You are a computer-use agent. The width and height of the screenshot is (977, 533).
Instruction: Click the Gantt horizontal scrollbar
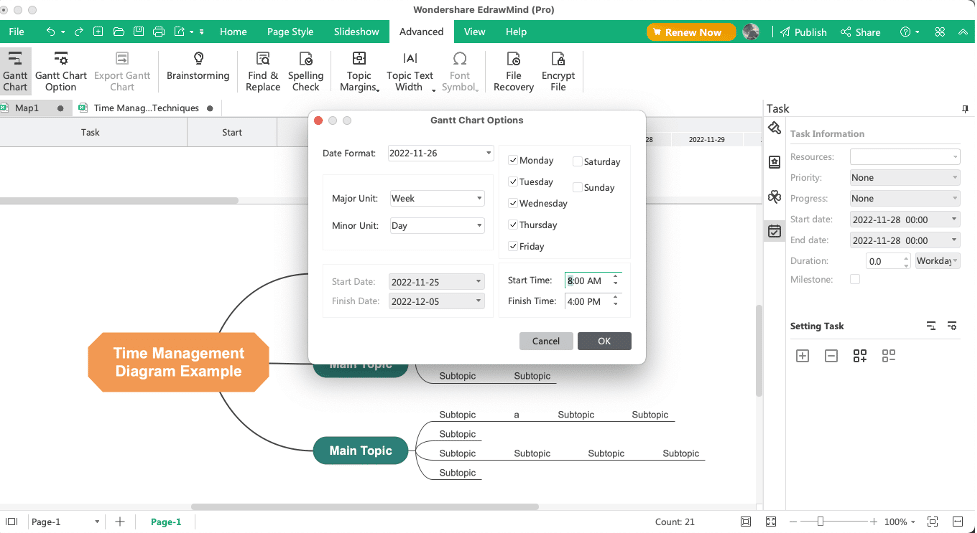pos(119,201)
